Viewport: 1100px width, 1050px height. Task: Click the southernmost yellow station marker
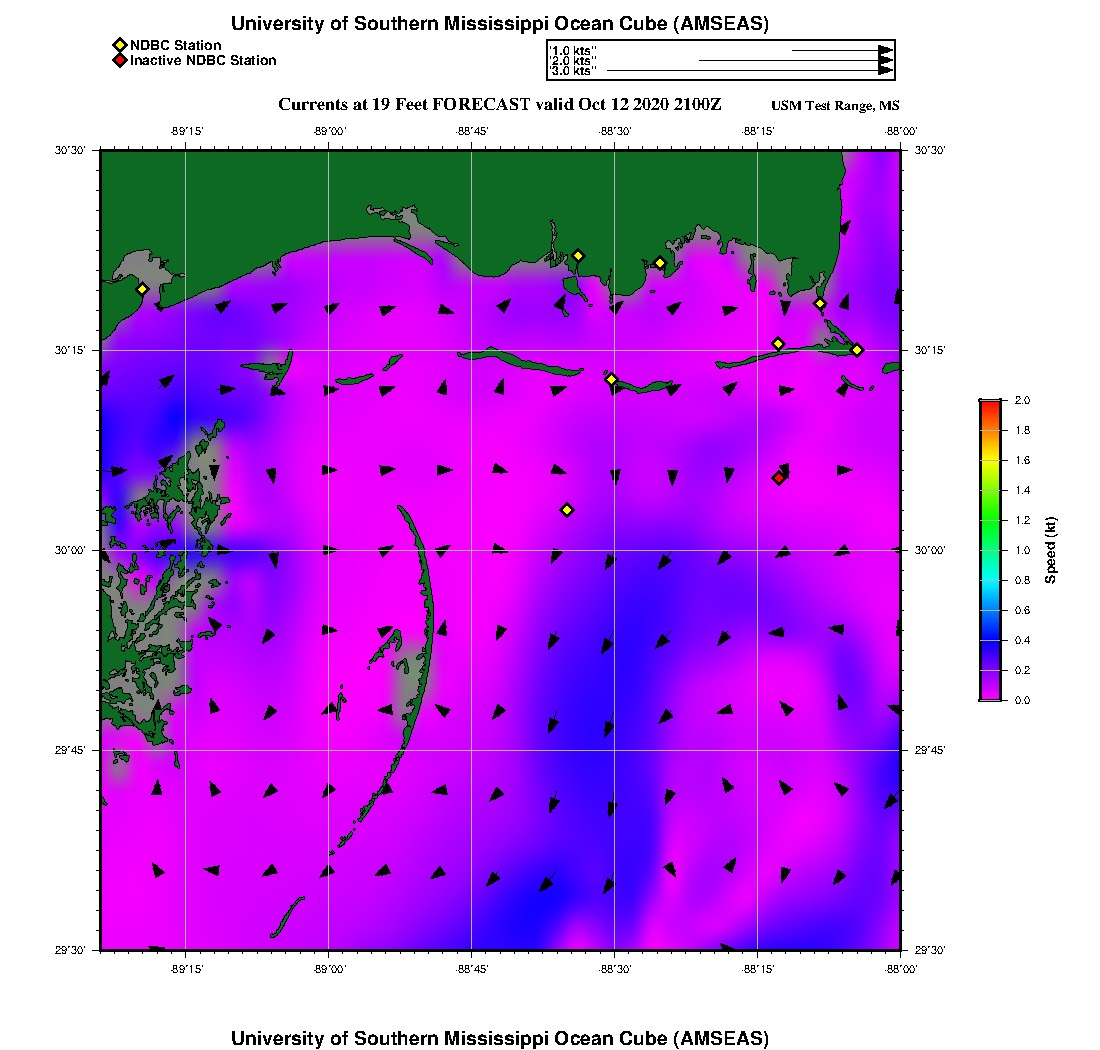pos(567,510)
